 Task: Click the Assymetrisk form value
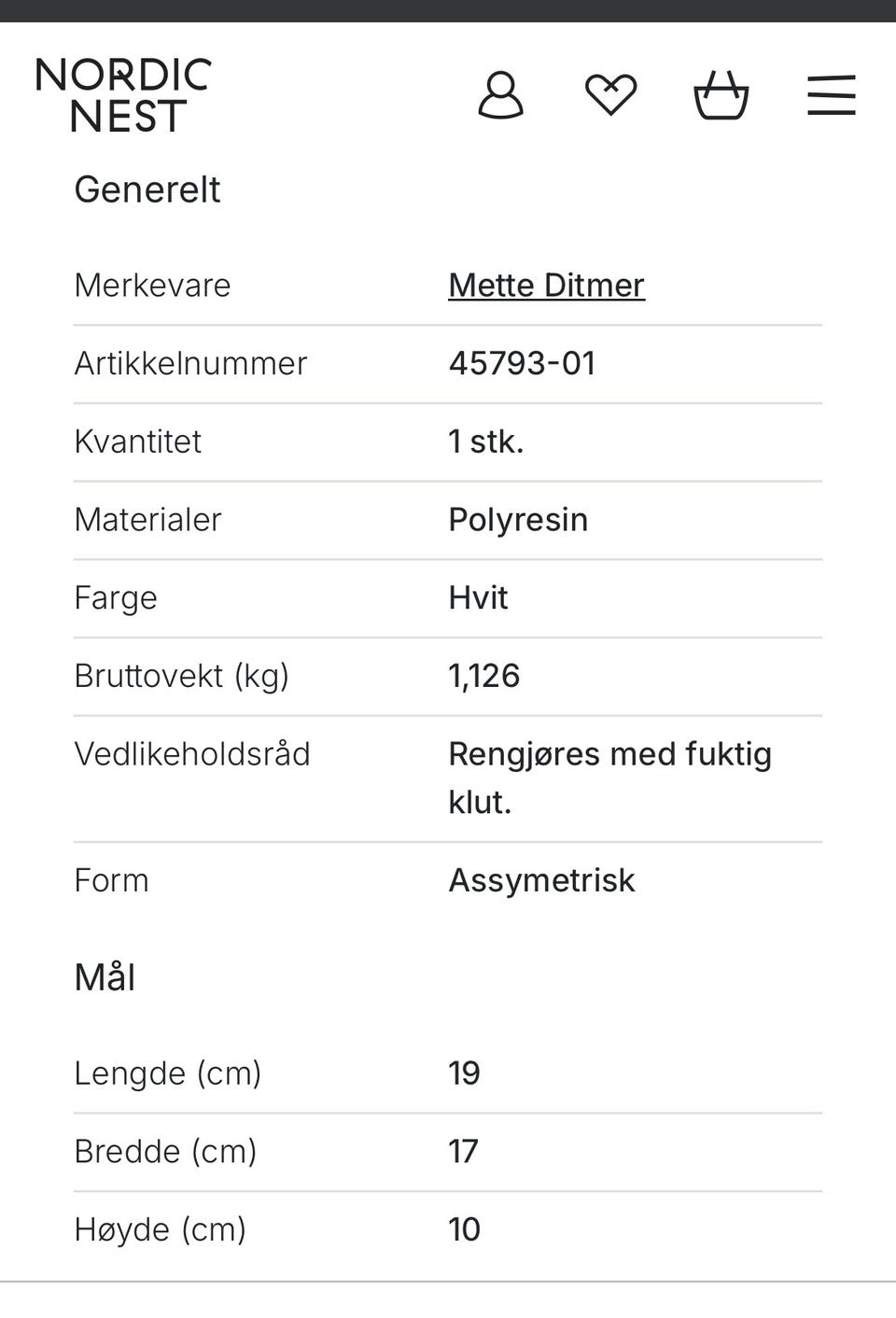pos(541,881)
